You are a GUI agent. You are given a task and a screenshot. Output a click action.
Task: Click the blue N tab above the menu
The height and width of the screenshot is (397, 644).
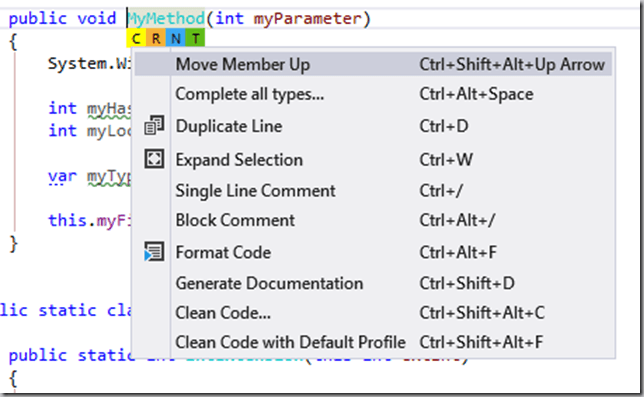[175, 39]
